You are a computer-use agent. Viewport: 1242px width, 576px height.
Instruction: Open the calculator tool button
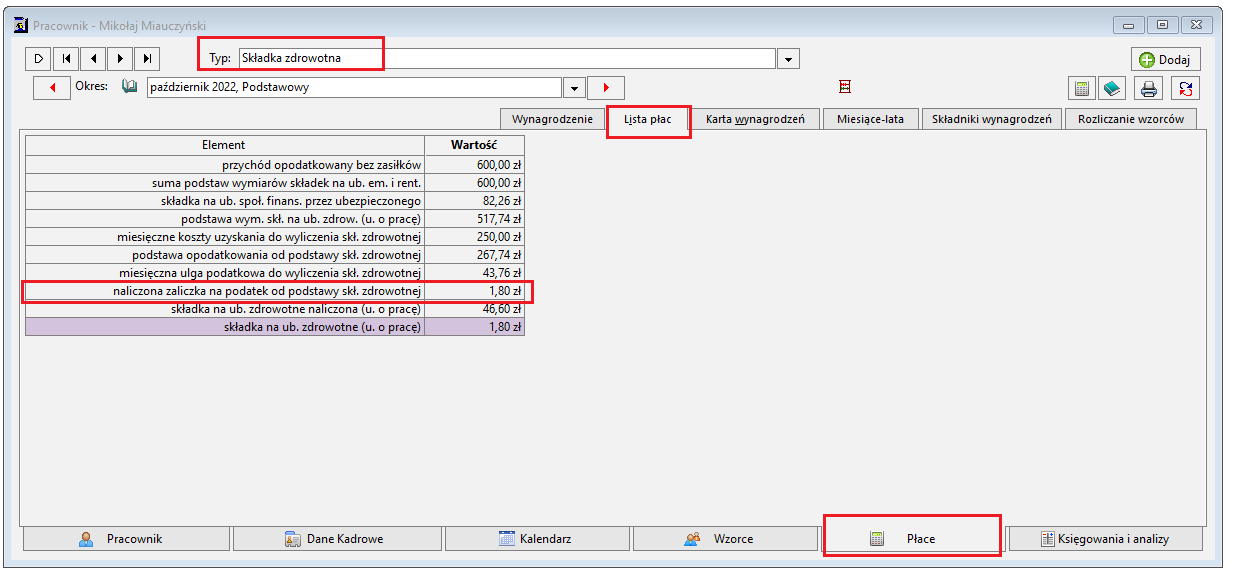pyautogui.click(x=1082, y=88)
